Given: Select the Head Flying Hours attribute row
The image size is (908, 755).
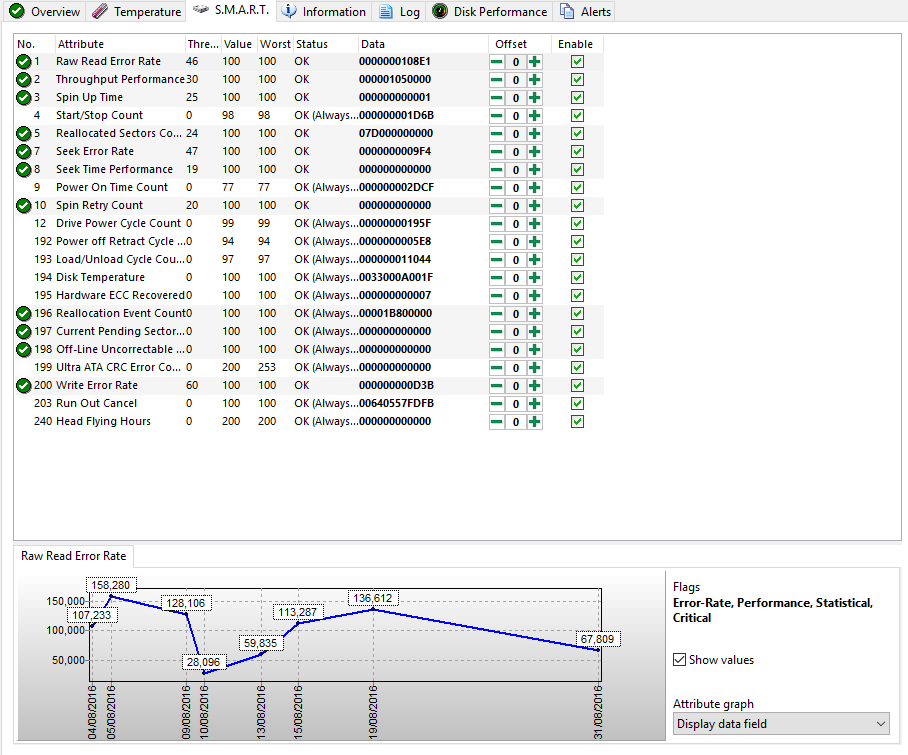Looking at the screenshot, I should point(309,421).
